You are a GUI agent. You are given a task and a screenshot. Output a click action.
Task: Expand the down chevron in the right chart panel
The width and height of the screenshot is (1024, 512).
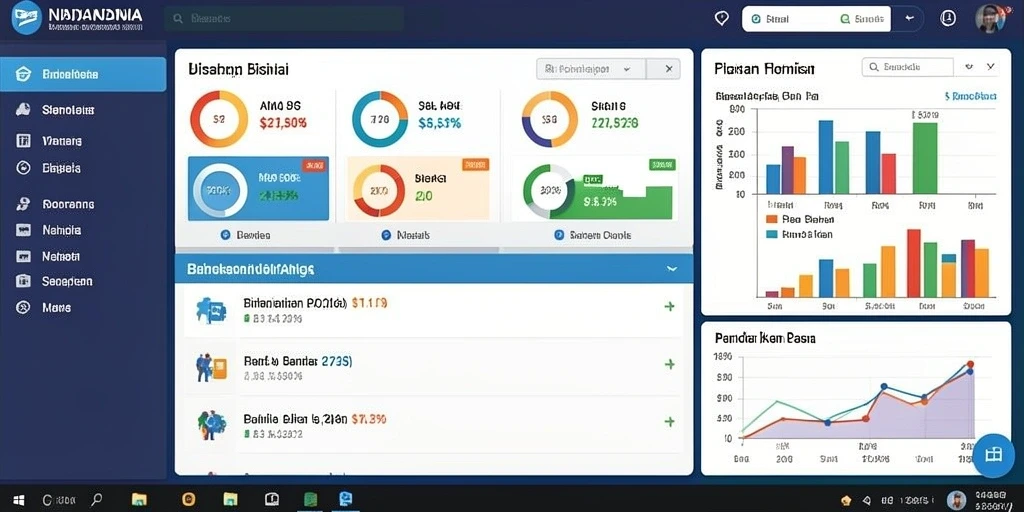tap(991, 67)
